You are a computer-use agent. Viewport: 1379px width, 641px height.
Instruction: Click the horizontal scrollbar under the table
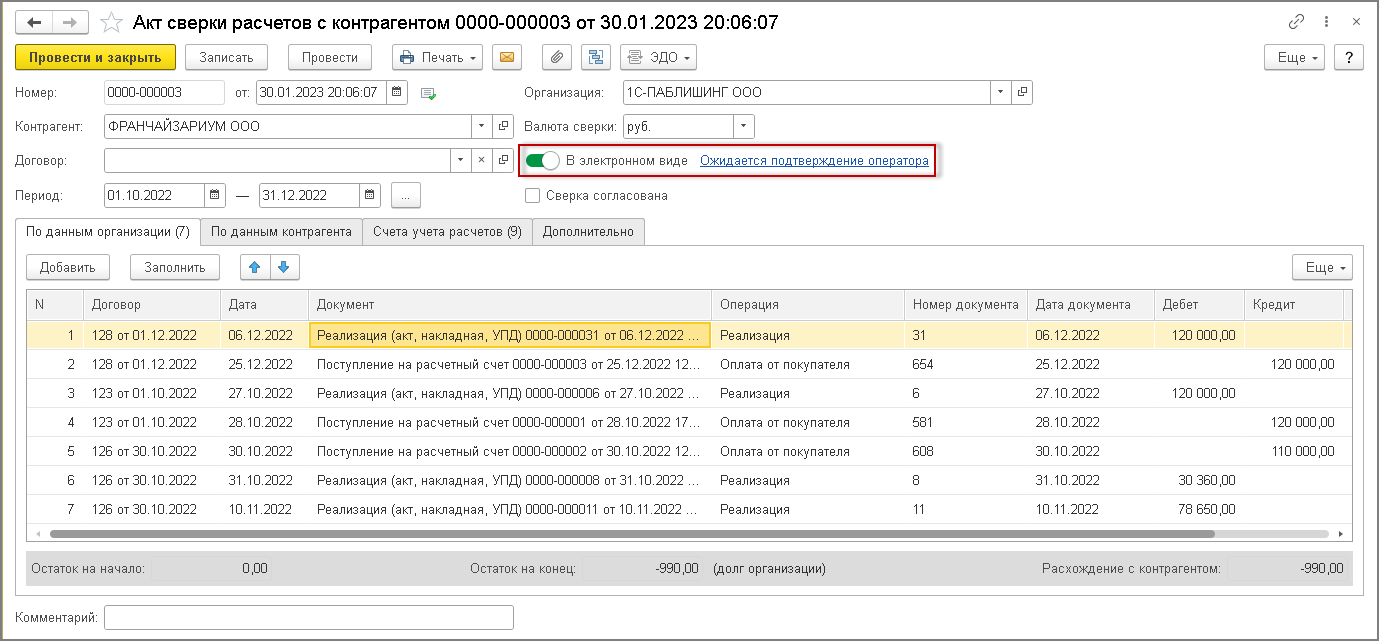click(x=681, y=534)
